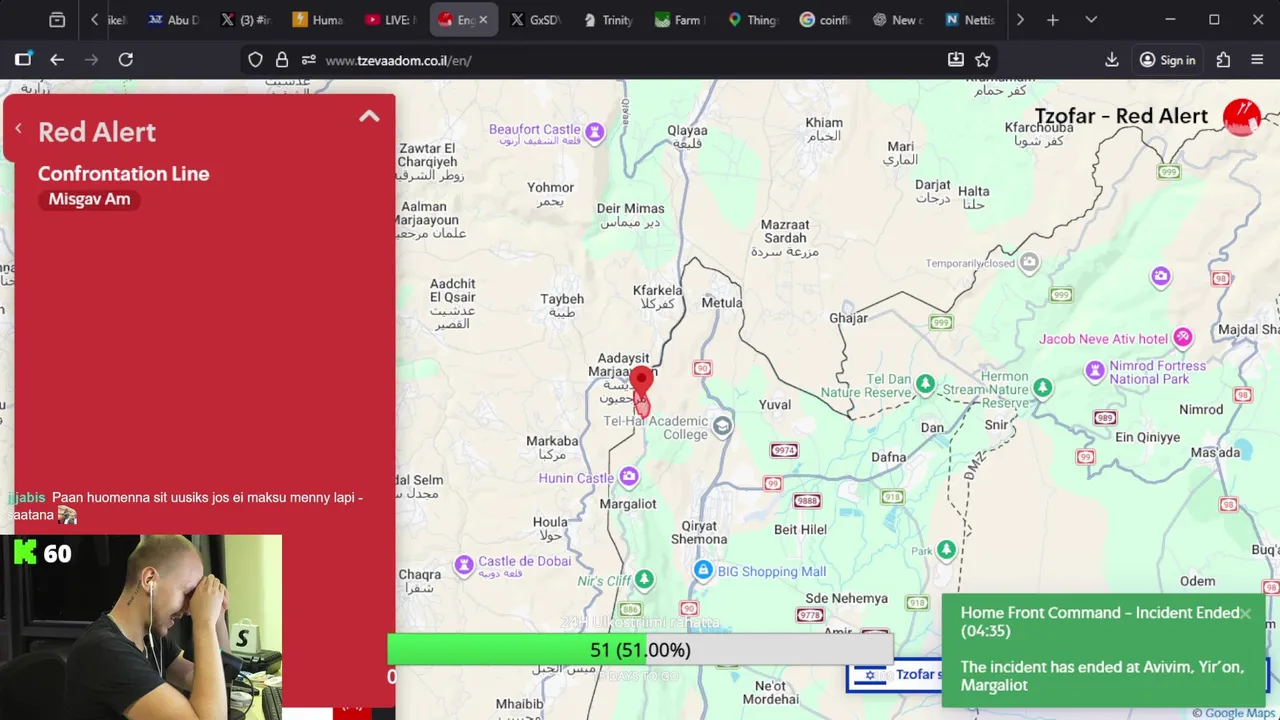Click the Sign in button
This screenshot has height=720, width=1280.
[x=1167, y=60]
